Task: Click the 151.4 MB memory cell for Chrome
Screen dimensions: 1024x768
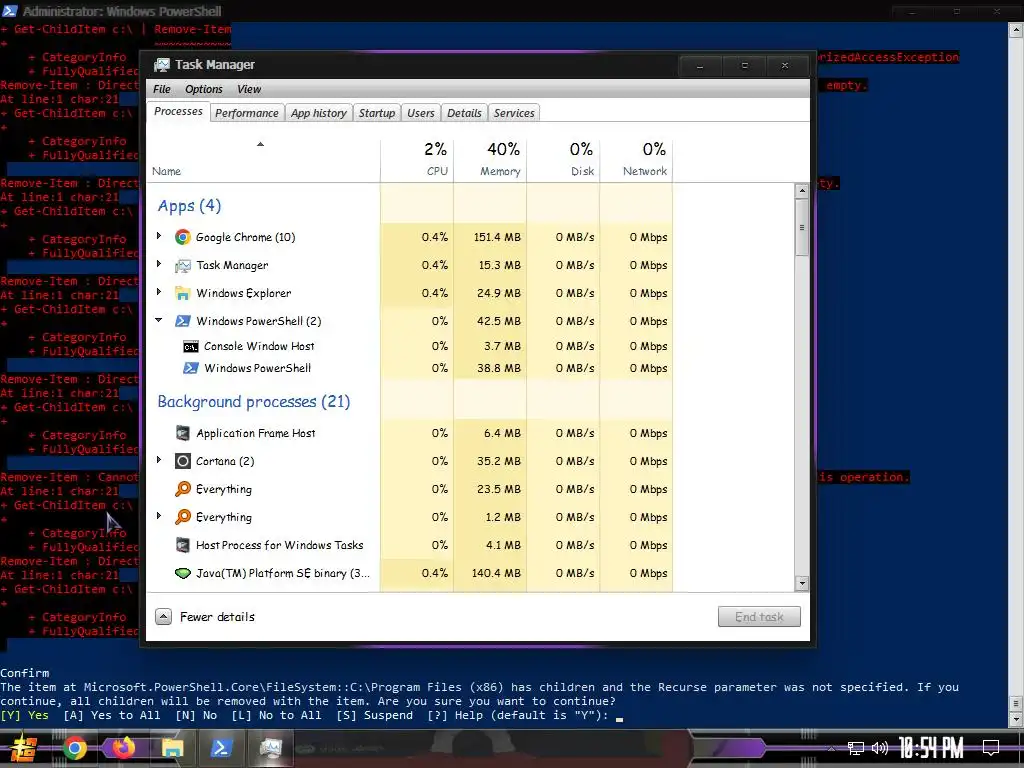Action: click(490, 237)
